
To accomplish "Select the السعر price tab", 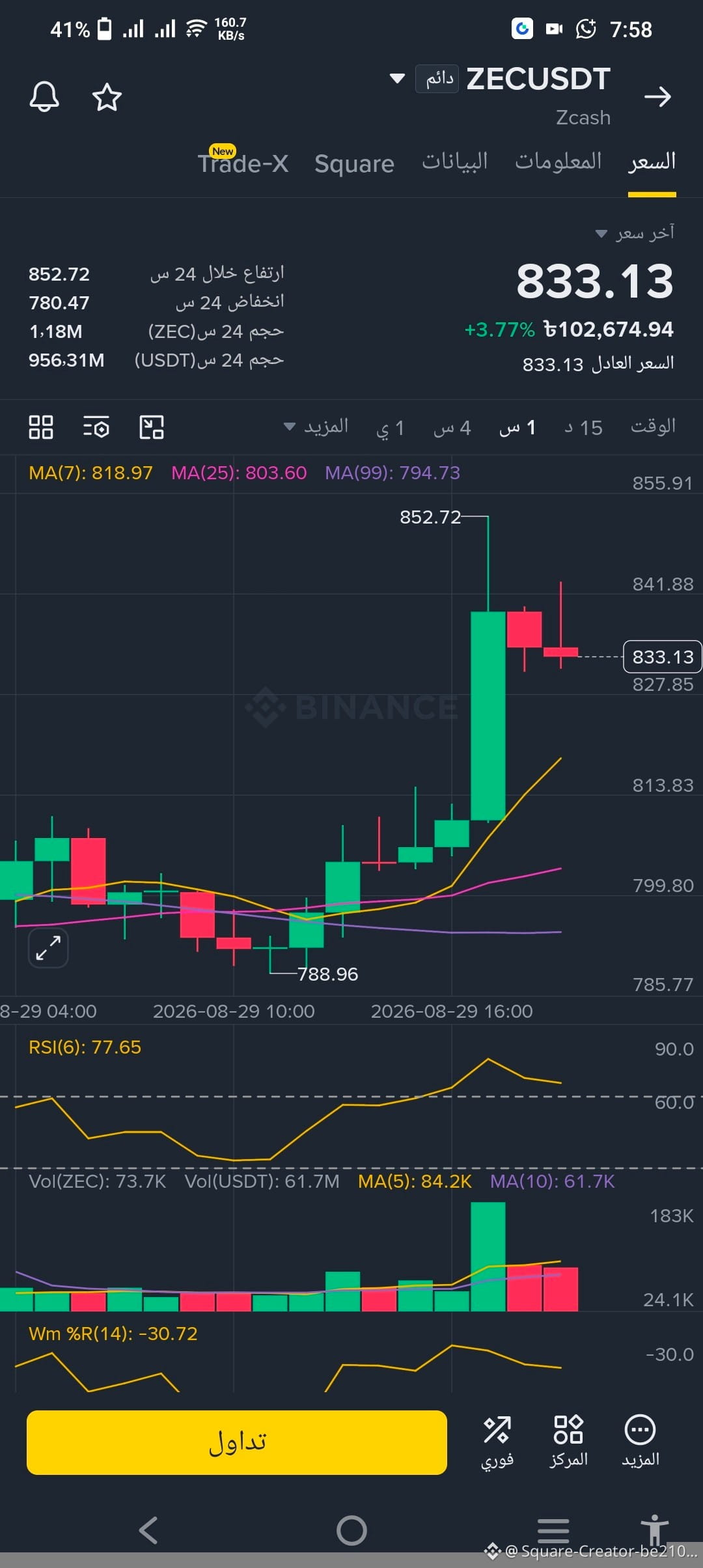I will (652, 161).
